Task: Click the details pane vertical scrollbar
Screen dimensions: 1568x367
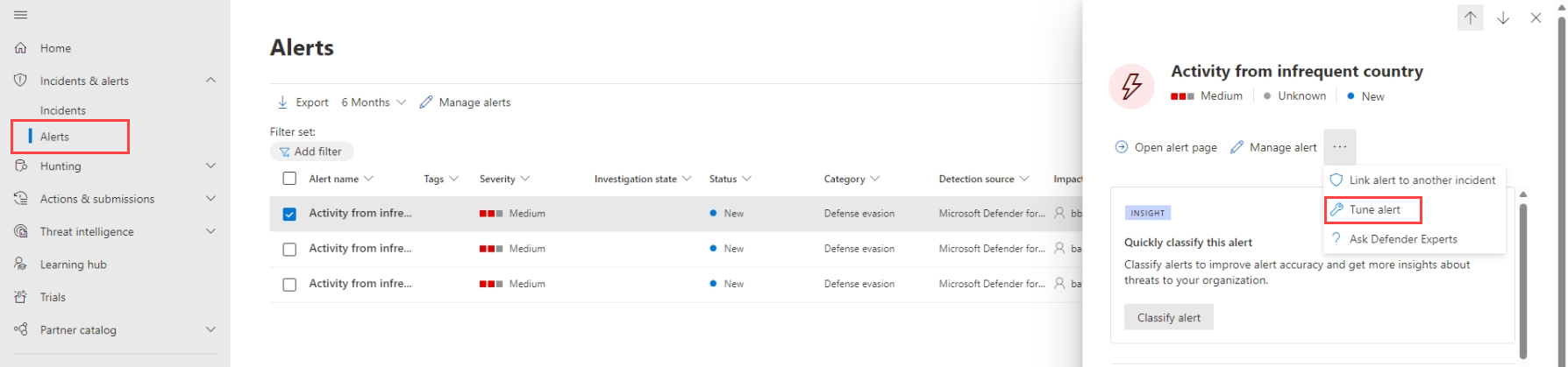Action: [1523, 280]
